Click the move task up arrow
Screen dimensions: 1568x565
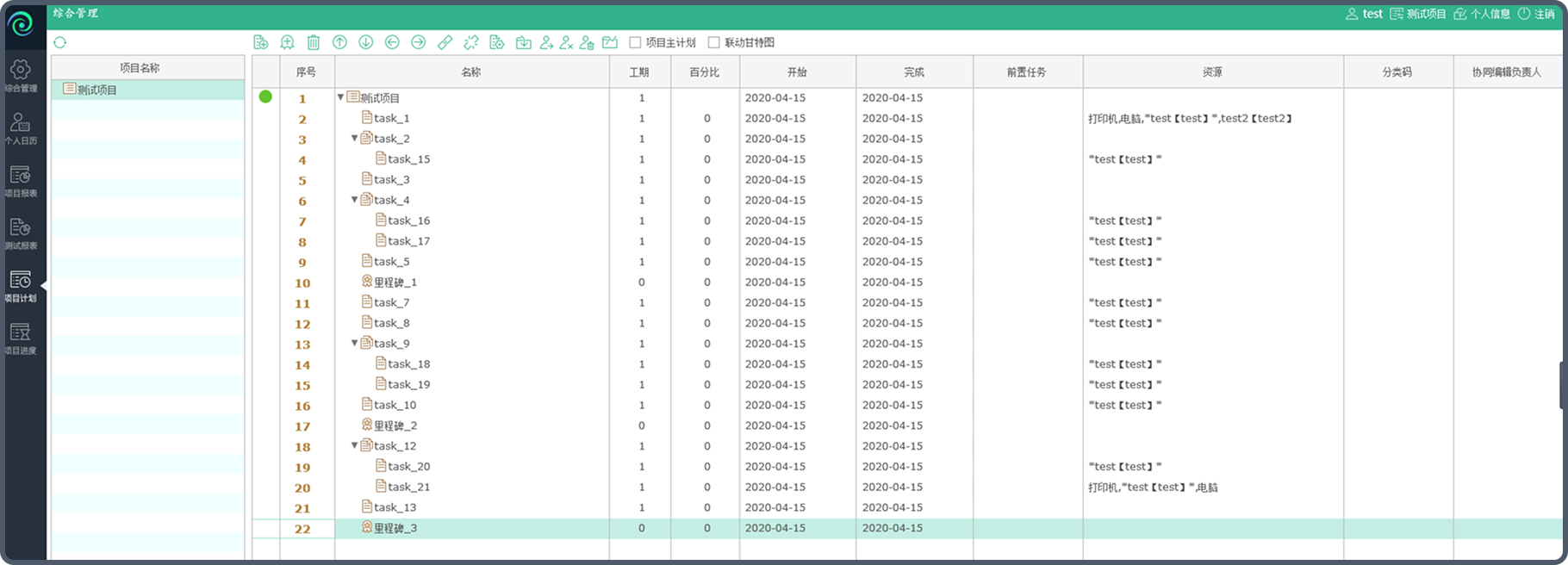(339, 42)
